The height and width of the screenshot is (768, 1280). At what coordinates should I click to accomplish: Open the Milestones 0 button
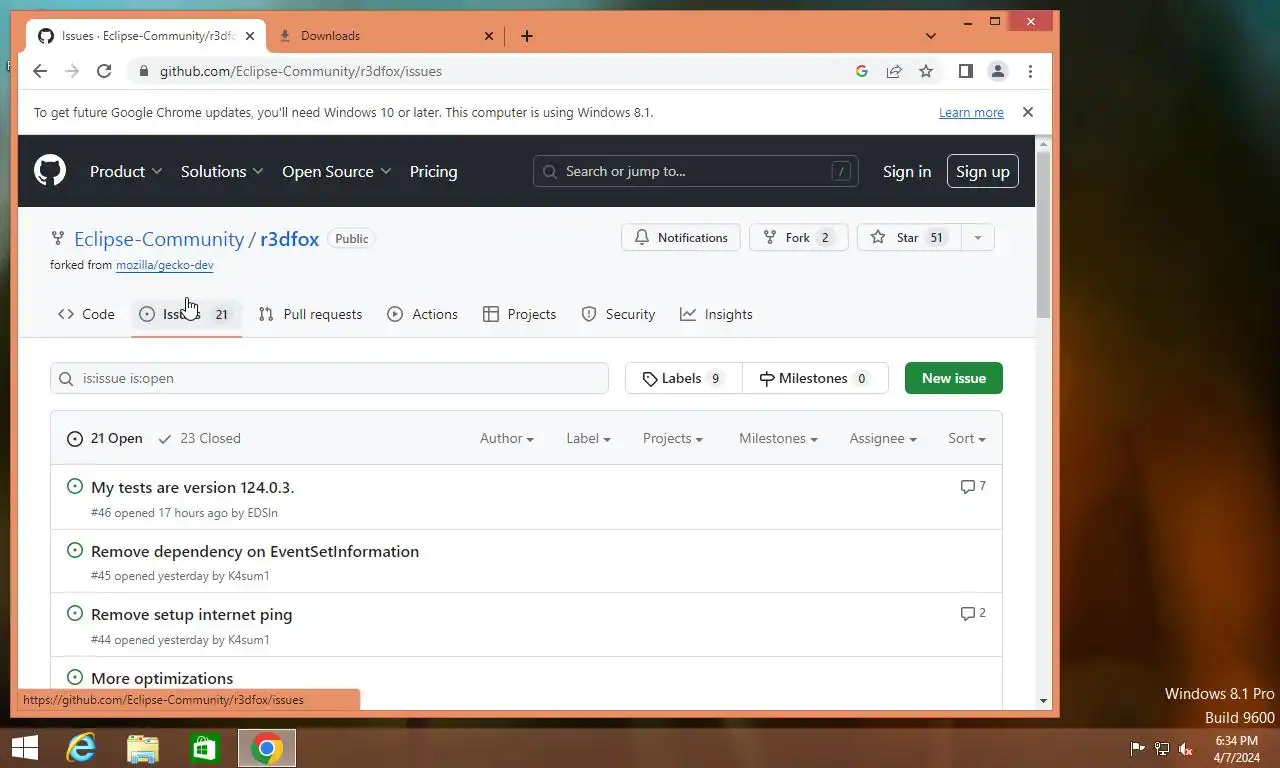pos(815,378)
